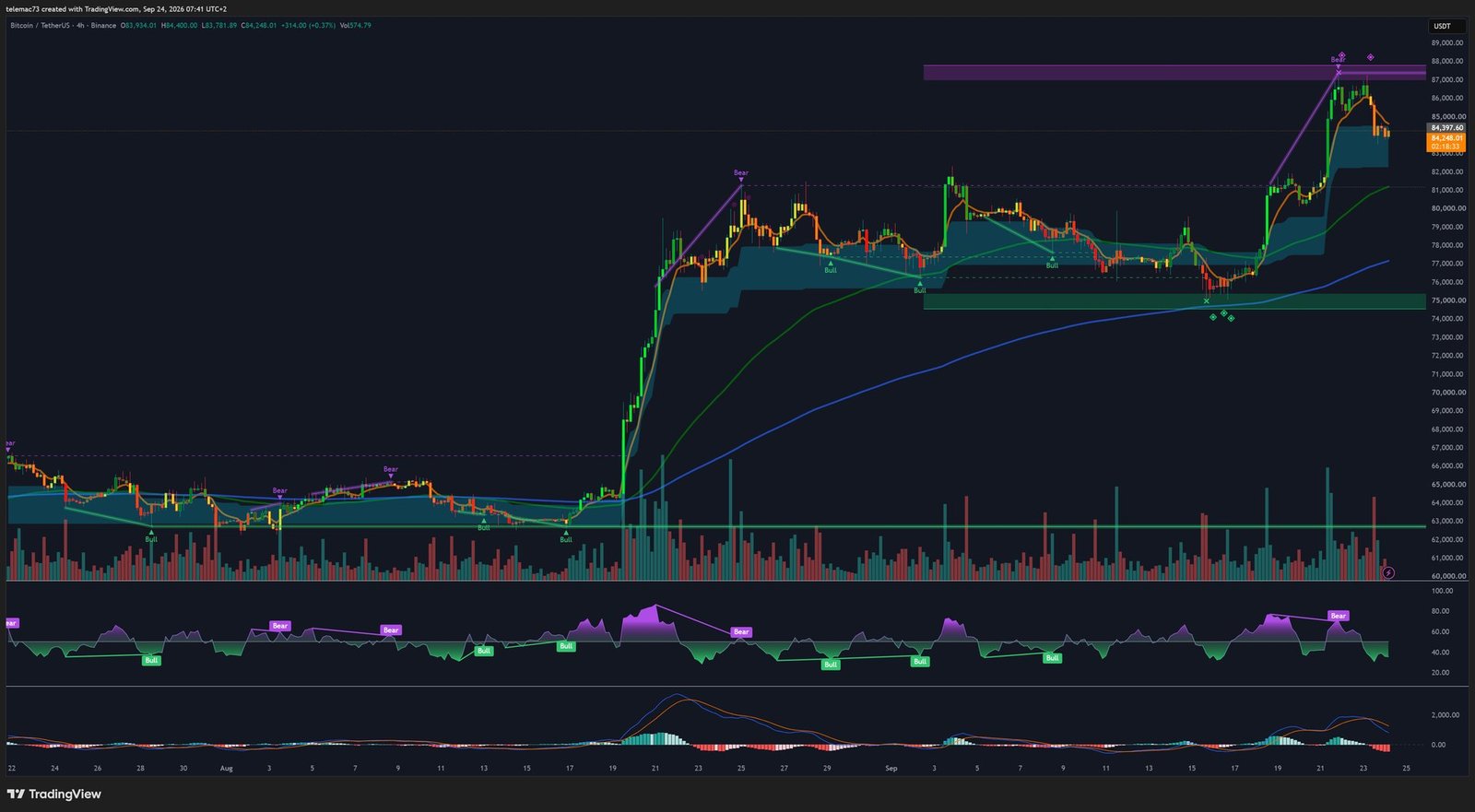The image size is (1475, 812).
Task: Click the lightning bolt icon below the volume bars
Action: click(x=1388, y=572)
